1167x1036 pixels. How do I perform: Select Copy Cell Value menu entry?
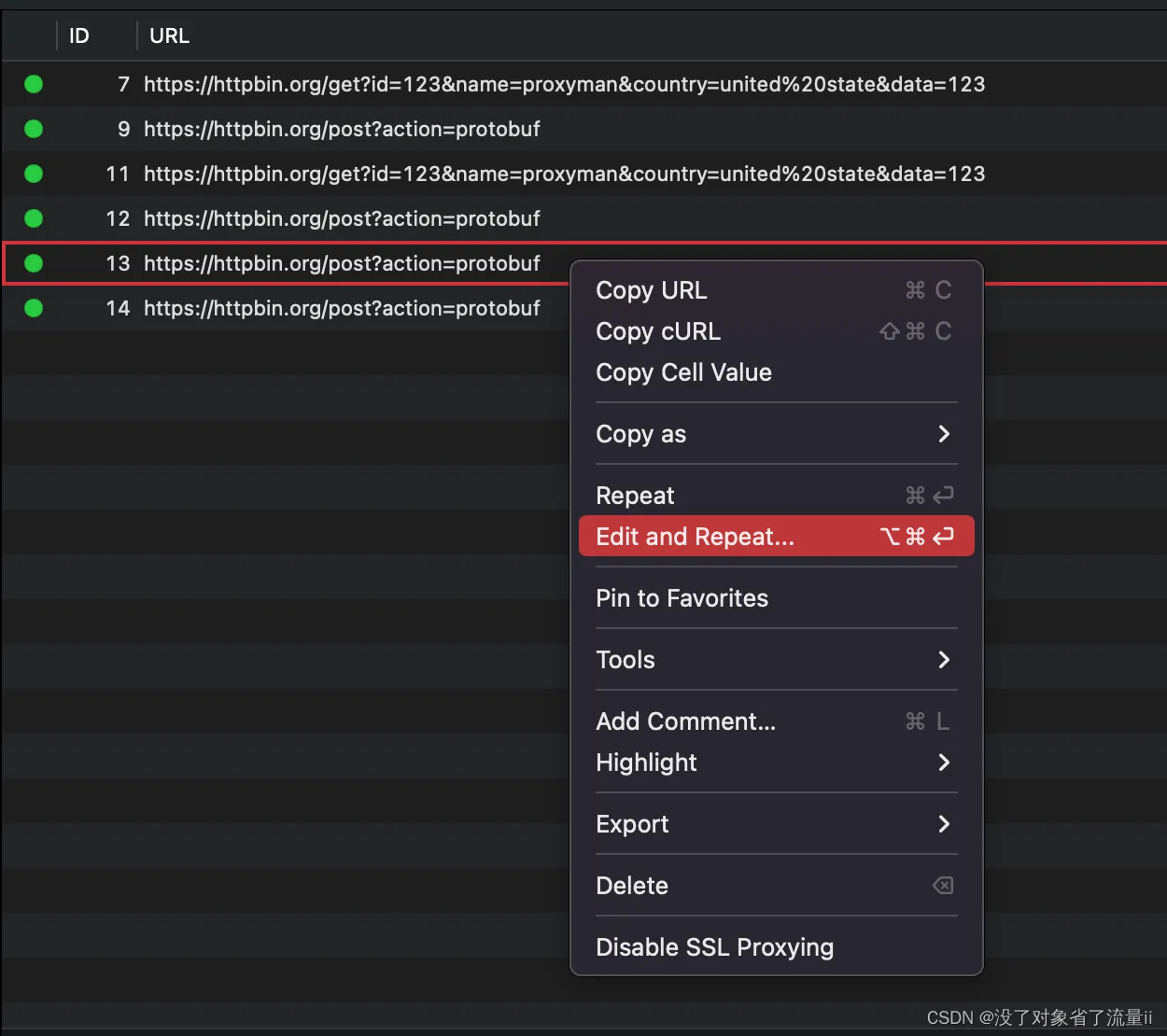776,372
